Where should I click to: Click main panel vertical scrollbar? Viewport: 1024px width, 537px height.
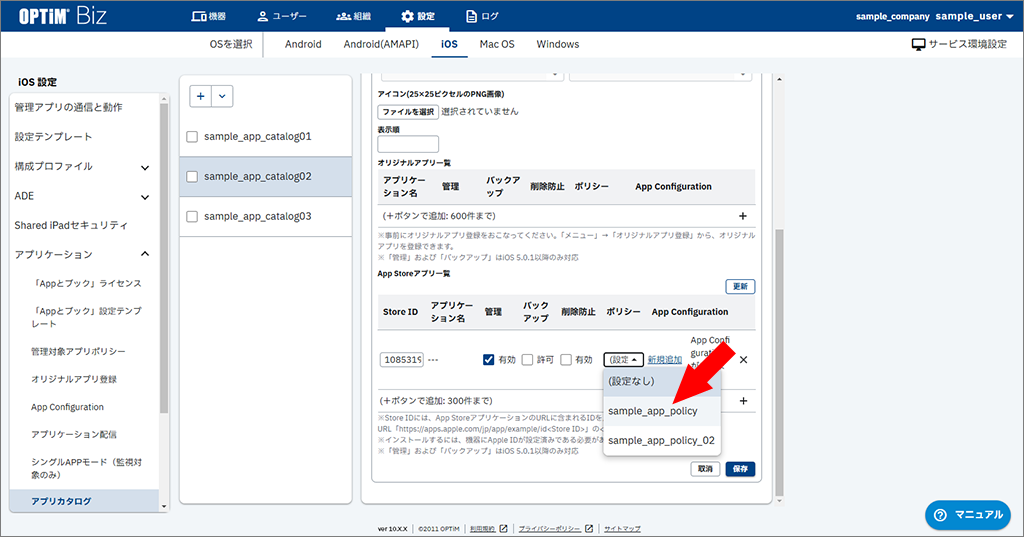click(x=778, y=363)
